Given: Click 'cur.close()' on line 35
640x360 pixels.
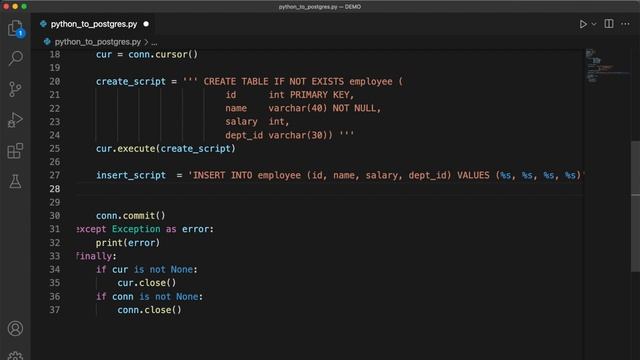Looking at the screenshot, I should point(147,283).
